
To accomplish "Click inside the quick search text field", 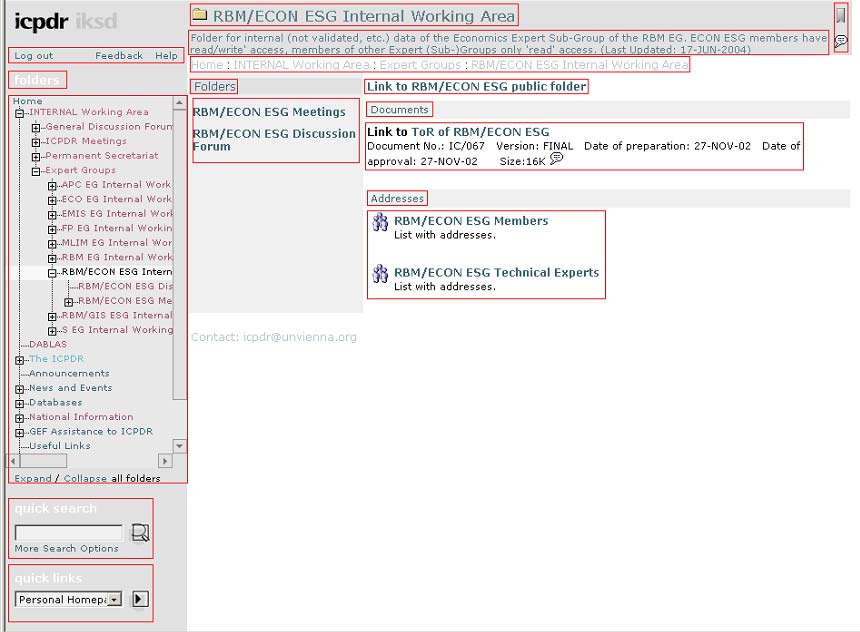I will [68, 533].
